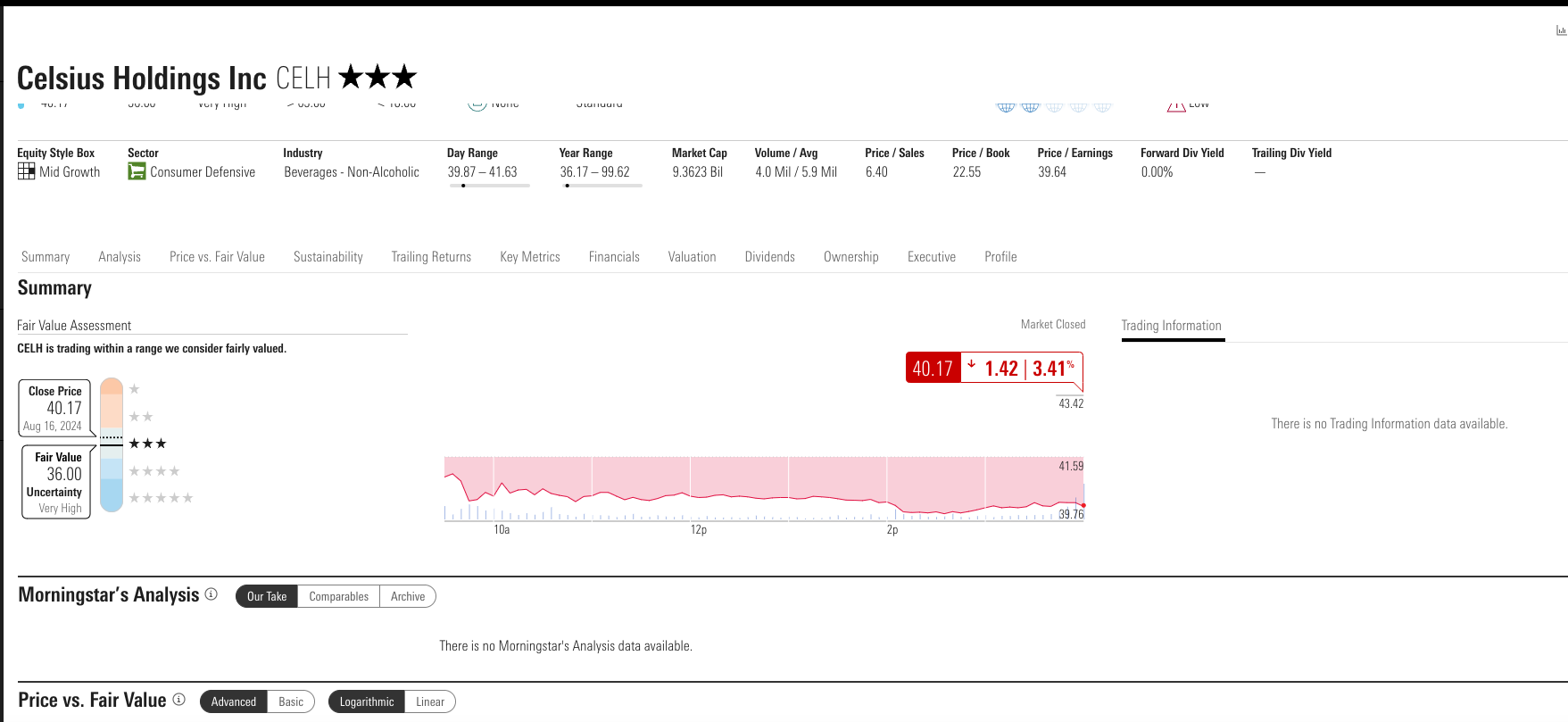
Task: Click the Close Price 40.17 box
Action: [x=55, y=408]
